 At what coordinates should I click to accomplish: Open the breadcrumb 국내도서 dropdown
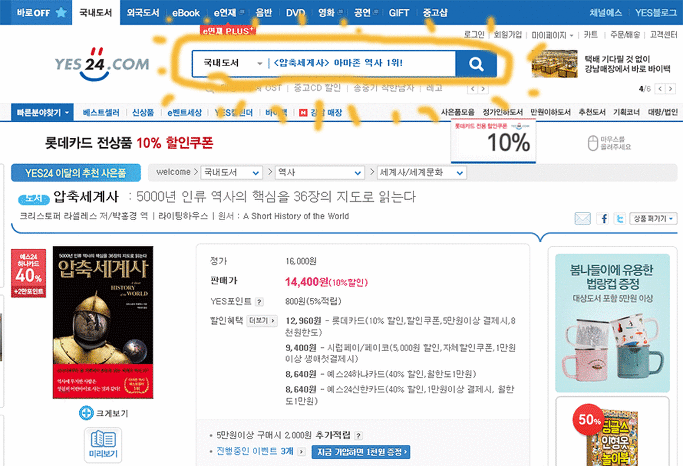231,172
